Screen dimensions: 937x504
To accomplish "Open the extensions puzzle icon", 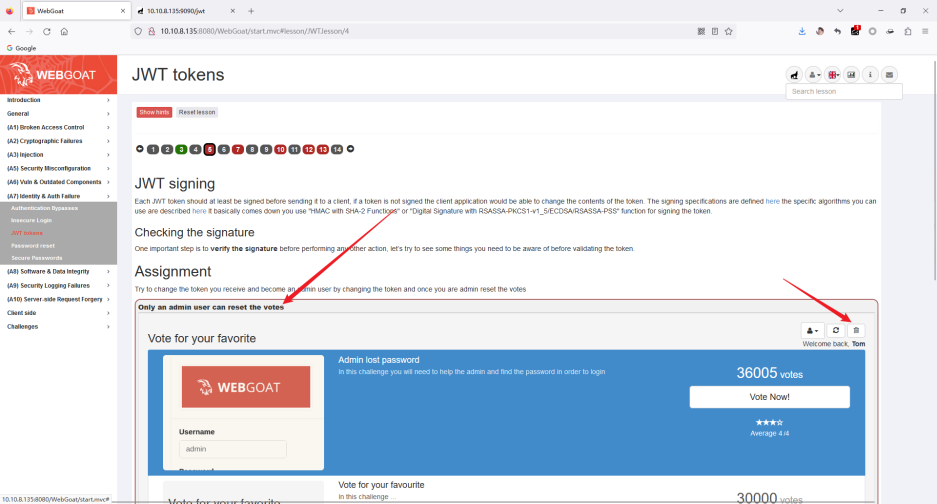I will tap(908, 31).
